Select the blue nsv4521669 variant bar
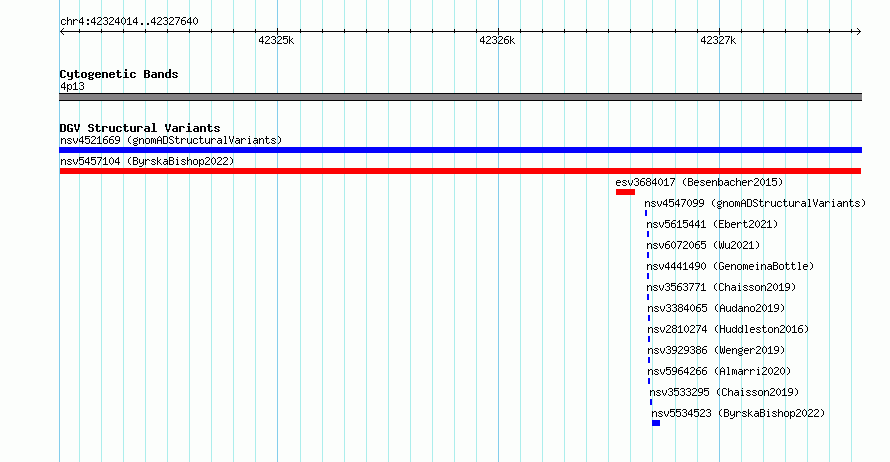Screen dimensions: 890x462 pos(460,150)
